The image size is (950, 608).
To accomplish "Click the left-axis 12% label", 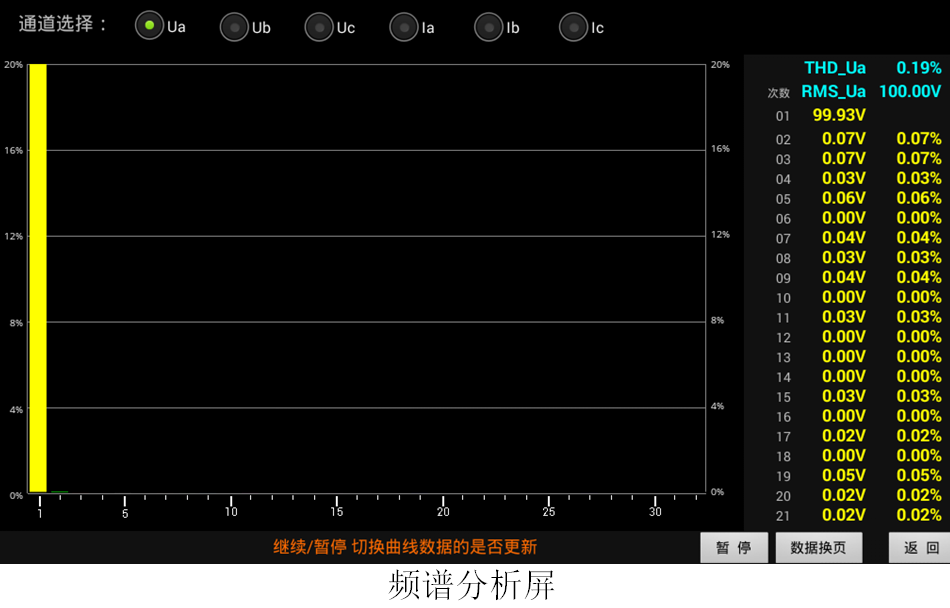I will 13,237.
